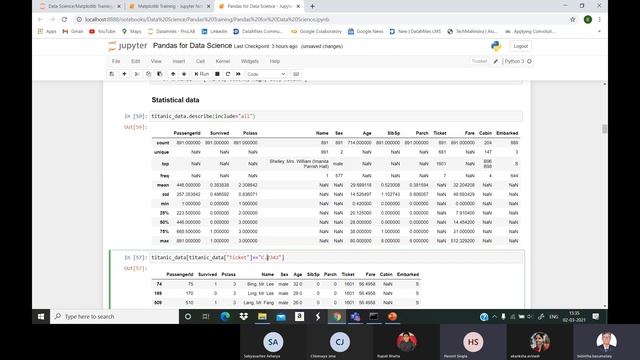This screenshot has height=360, width=640.
Task: Click the Embarked column header in describe output
Action: pyautogui.click(x=507, y=133)
